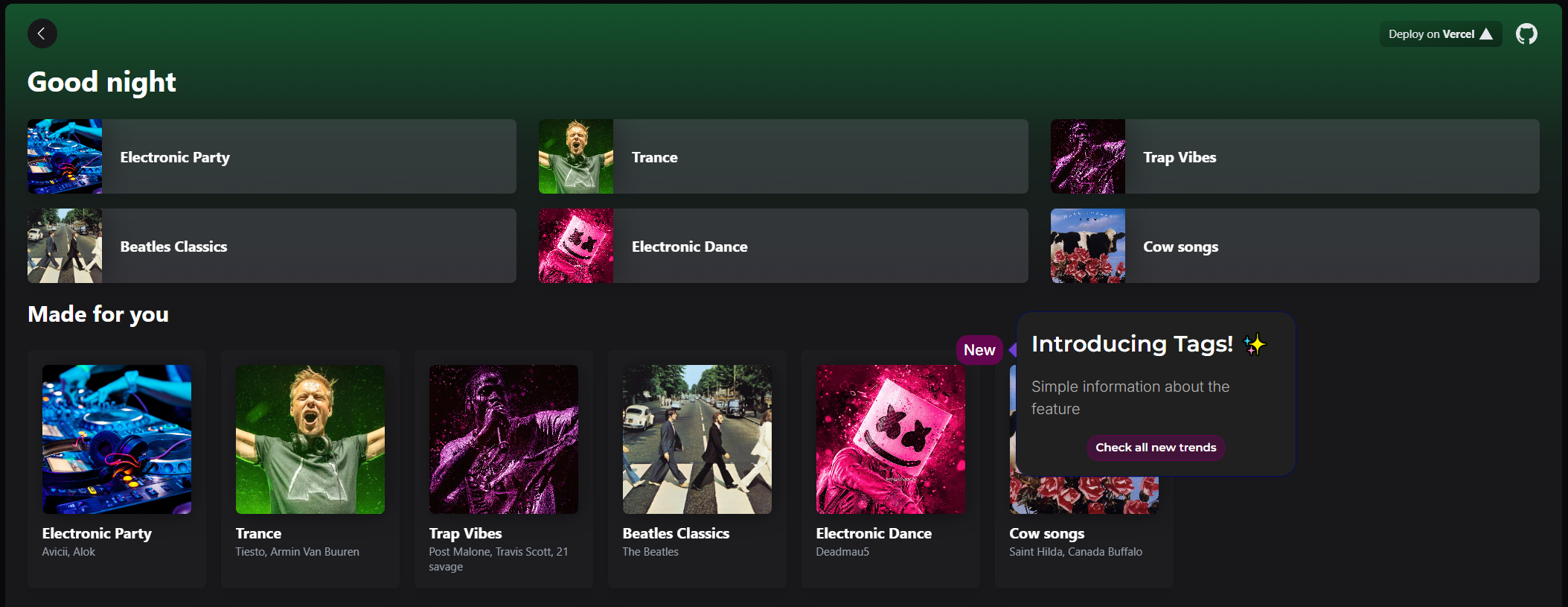
Task: Open the Cow songs quick-access tile
Action: tap(1294, 246)
